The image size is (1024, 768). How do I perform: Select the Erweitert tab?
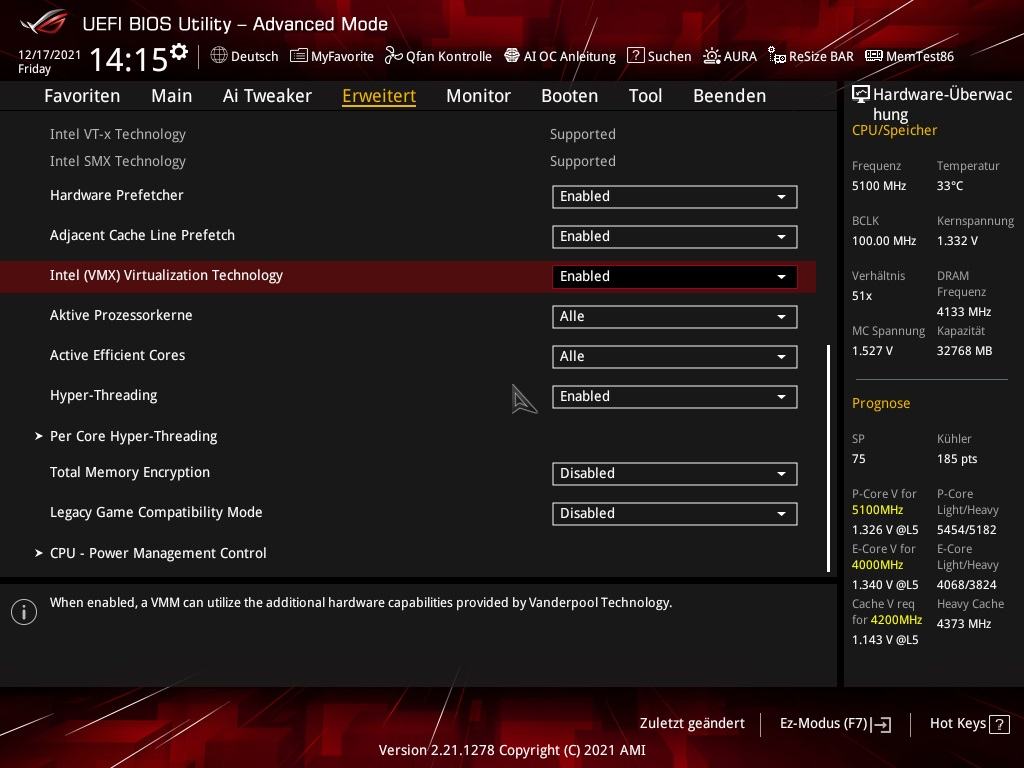[x=379, y=96]
